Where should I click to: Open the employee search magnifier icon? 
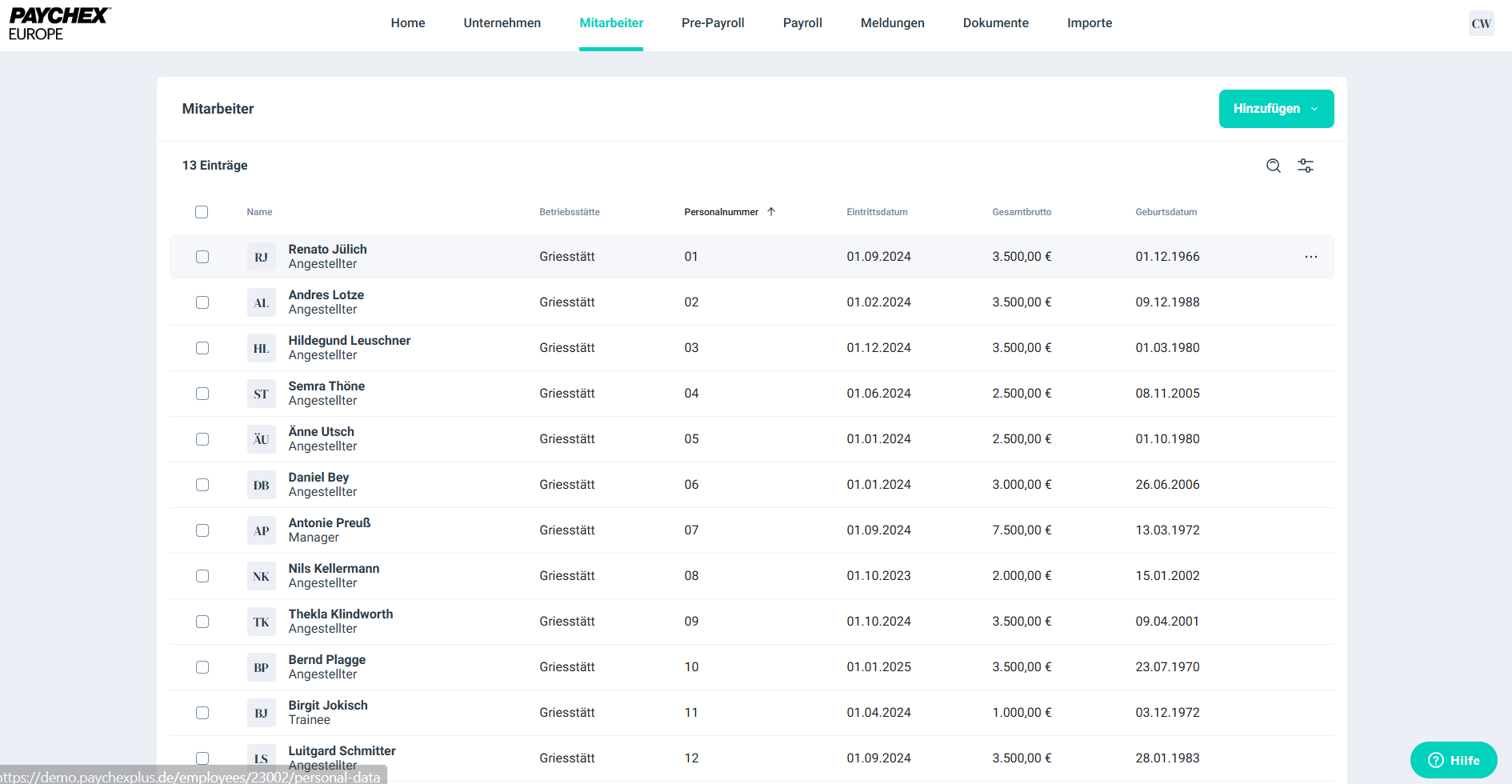1274,166
